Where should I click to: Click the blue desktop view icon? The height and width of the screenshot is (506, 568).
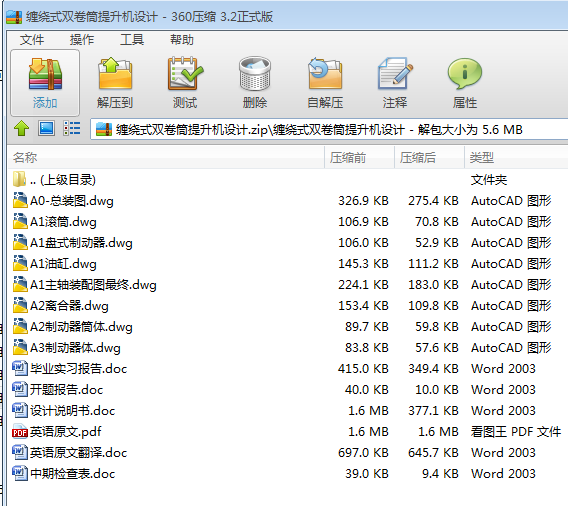(46, 129)
